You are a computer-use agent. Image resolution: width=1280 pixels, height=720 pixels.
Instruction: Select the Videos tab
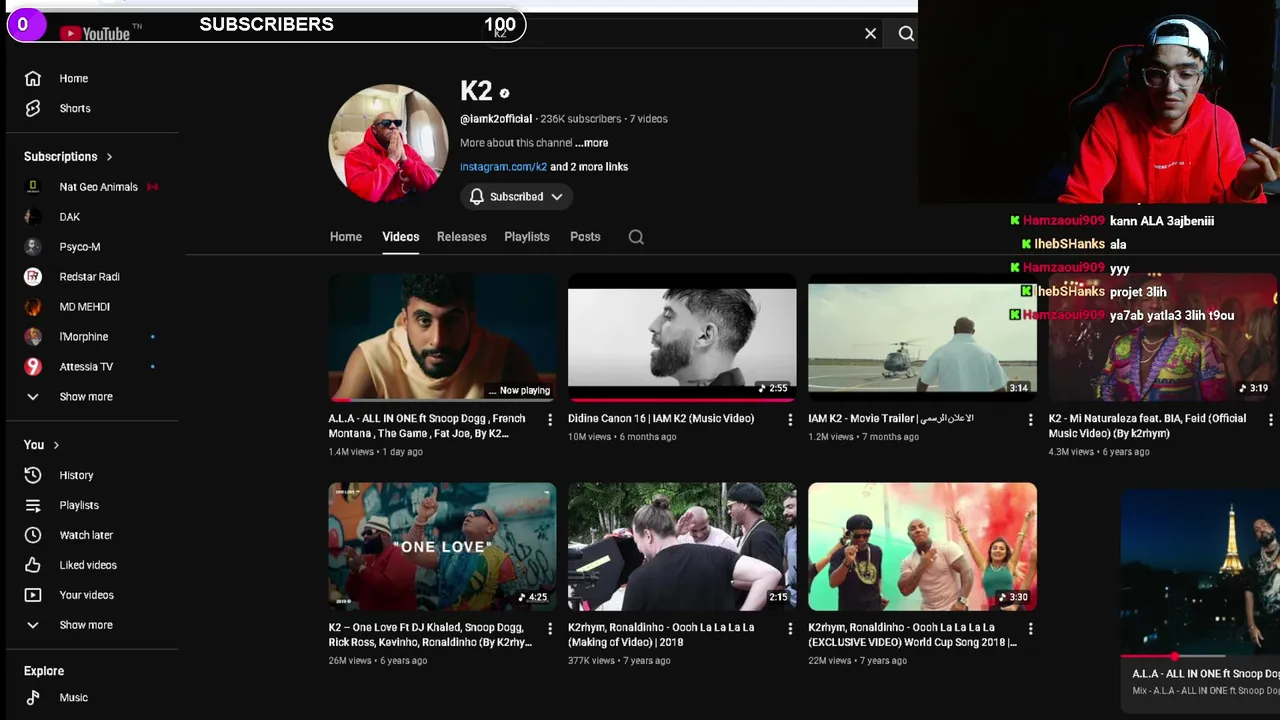pos(400,237)
